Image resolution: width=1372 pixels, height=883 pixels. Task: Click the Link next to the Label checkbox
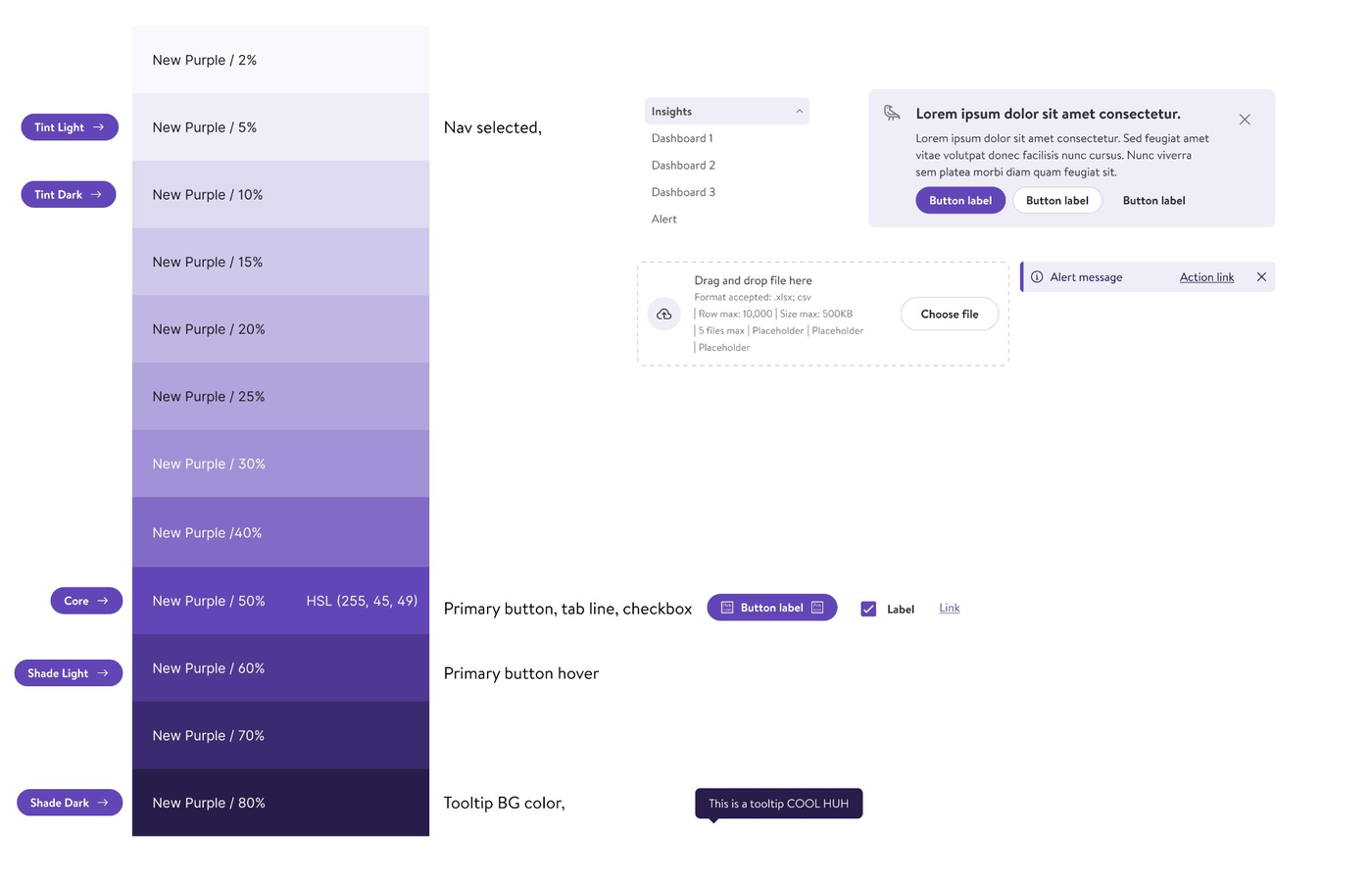pyautogui.click(x=949, y=608)
